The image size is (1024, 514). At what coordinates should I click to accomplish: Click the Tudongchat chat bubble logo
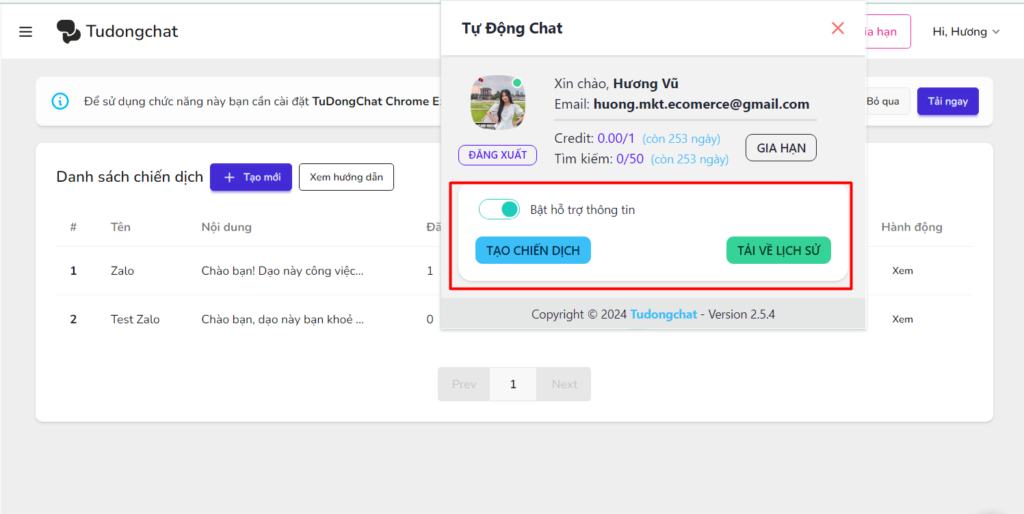[69, 31]
